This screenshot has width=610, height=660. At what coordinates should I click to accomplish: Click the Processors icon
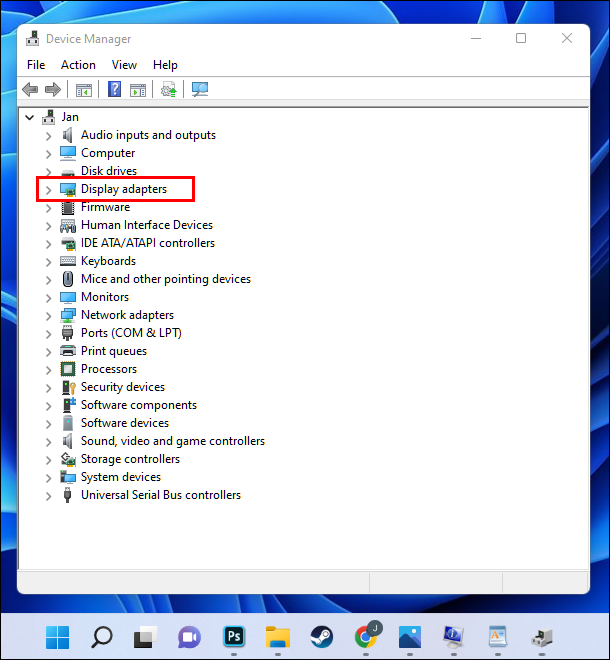68,369
